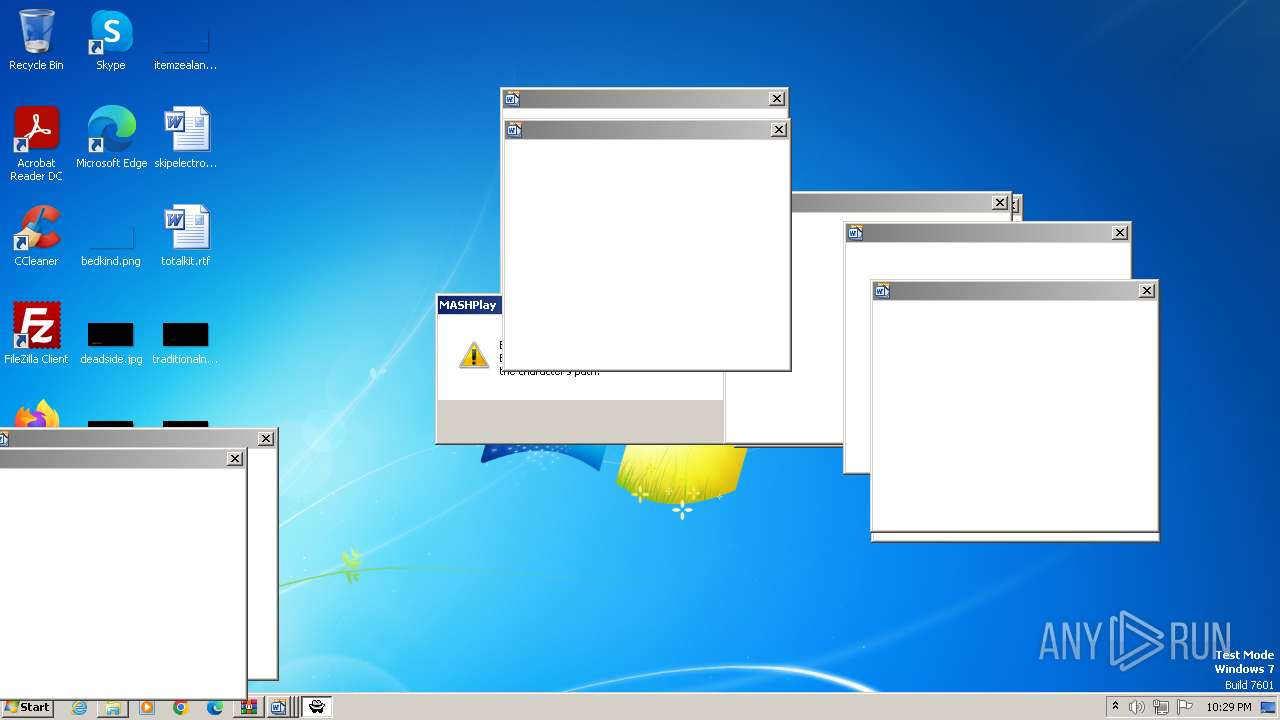Select the skipelectro Word document icon
Image resolution: width=1280 pixels, height=720 pixels.
186,138
